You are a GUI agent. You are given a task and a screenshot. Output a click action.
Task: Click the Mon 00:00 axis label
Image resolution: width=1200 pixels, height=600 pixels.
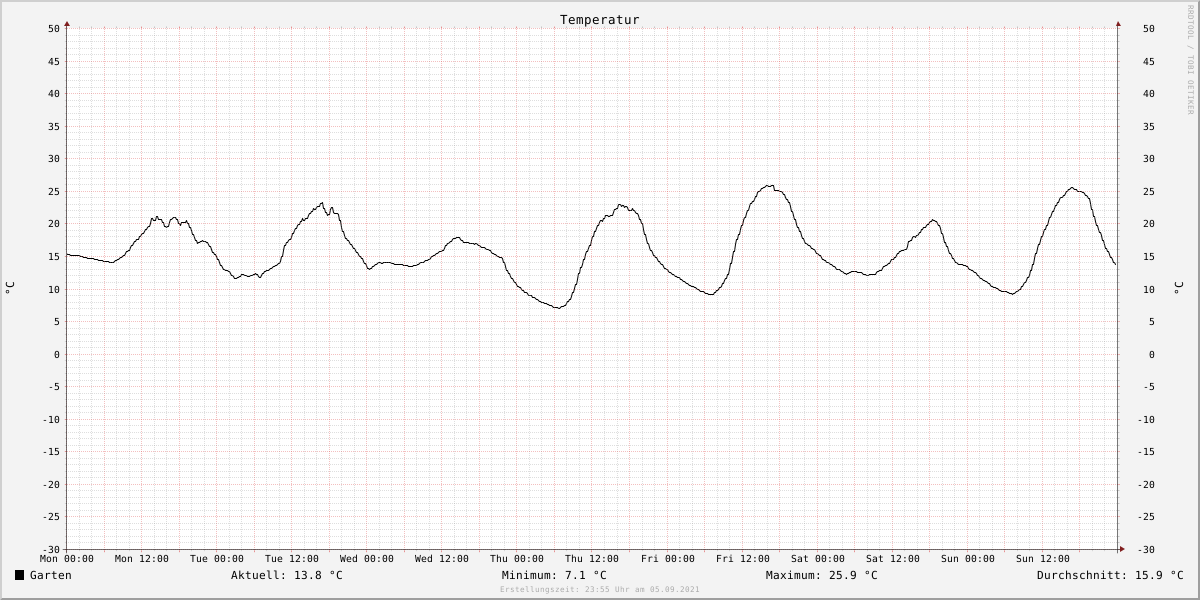click(x=67, y=559)
